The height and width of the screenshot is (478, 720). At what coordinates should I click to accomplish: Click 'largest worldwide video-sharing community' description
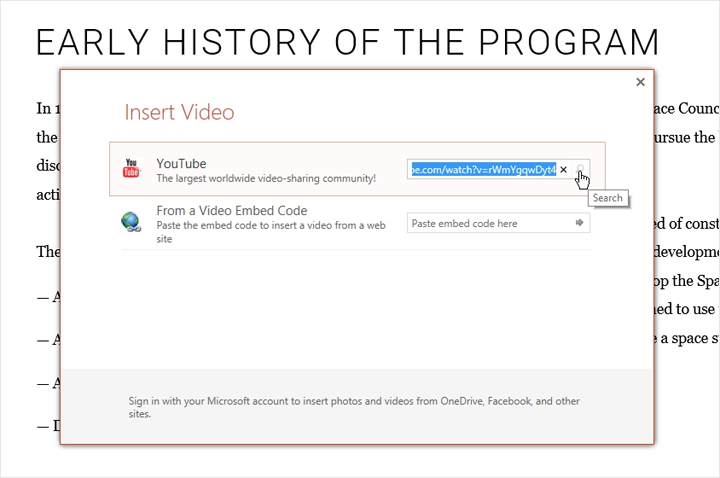click(x=265, y=178)
